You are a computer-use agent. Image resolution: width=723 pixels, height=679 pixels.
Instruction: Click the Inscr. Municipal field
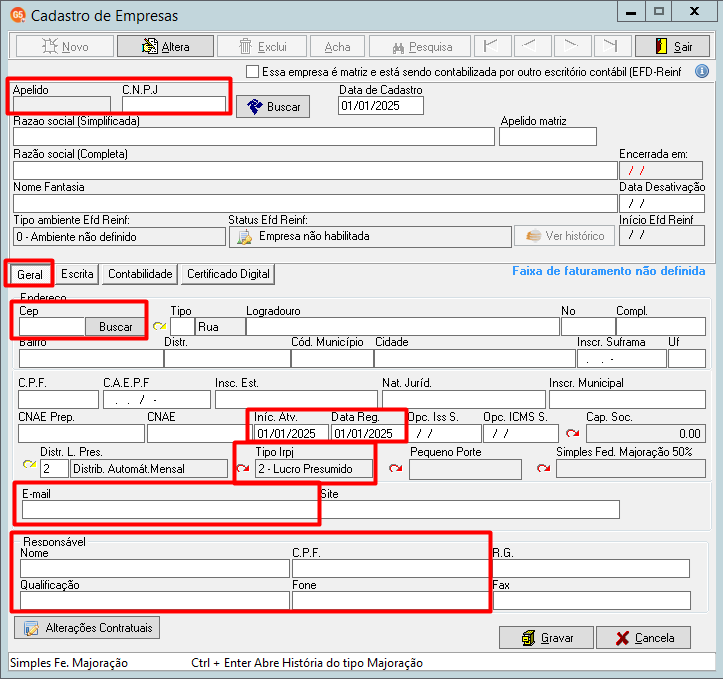[627, 400]
